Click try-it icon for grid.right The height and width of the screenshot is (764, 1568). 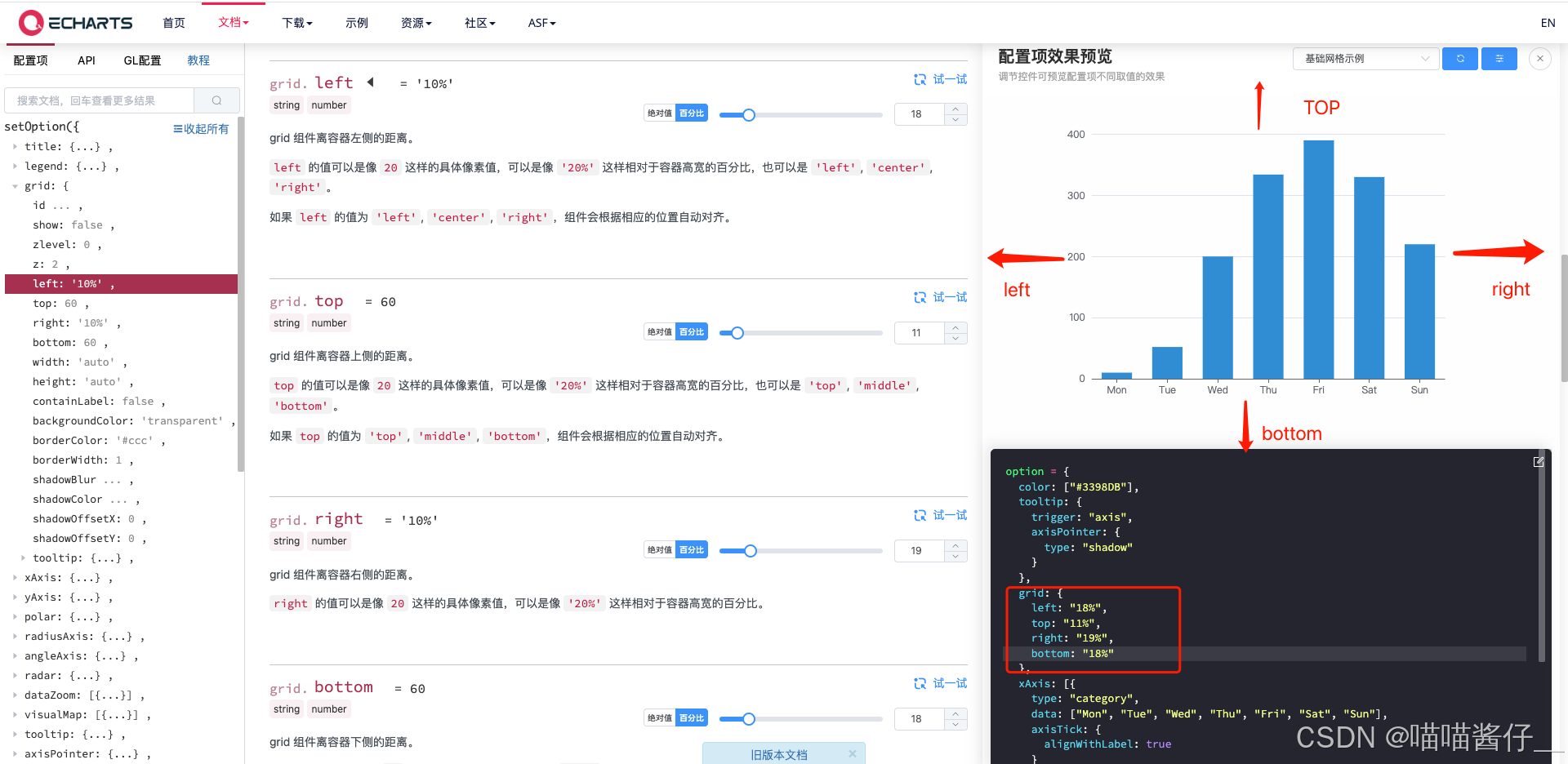click(920, 515)
